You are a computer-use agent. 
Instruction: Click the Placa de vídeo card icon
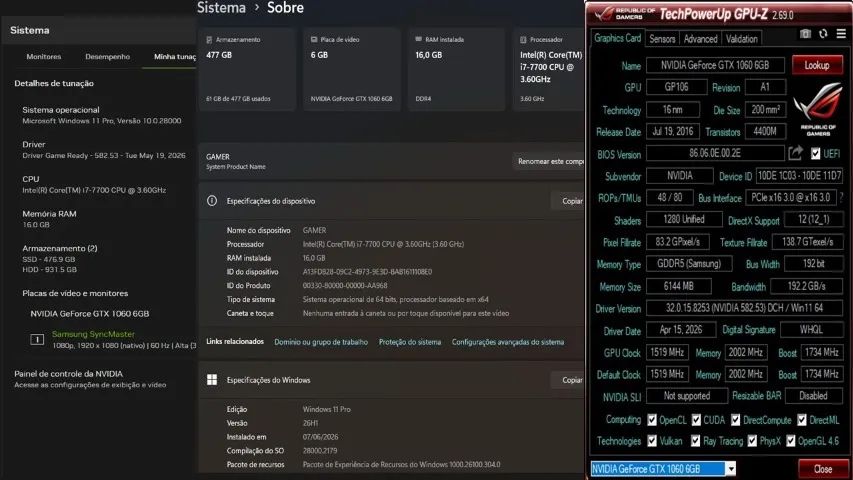coord(314,40)
